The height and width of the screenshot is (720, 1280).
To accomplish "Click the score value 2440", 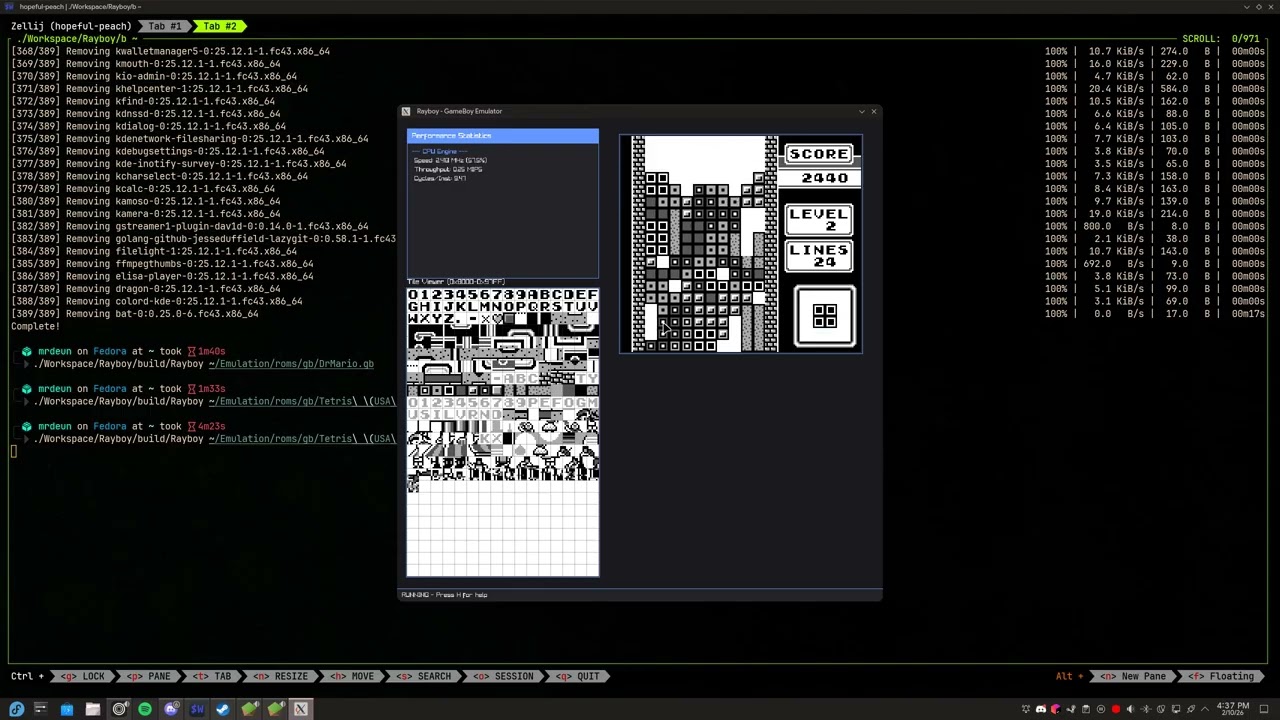I will point(824,178).
